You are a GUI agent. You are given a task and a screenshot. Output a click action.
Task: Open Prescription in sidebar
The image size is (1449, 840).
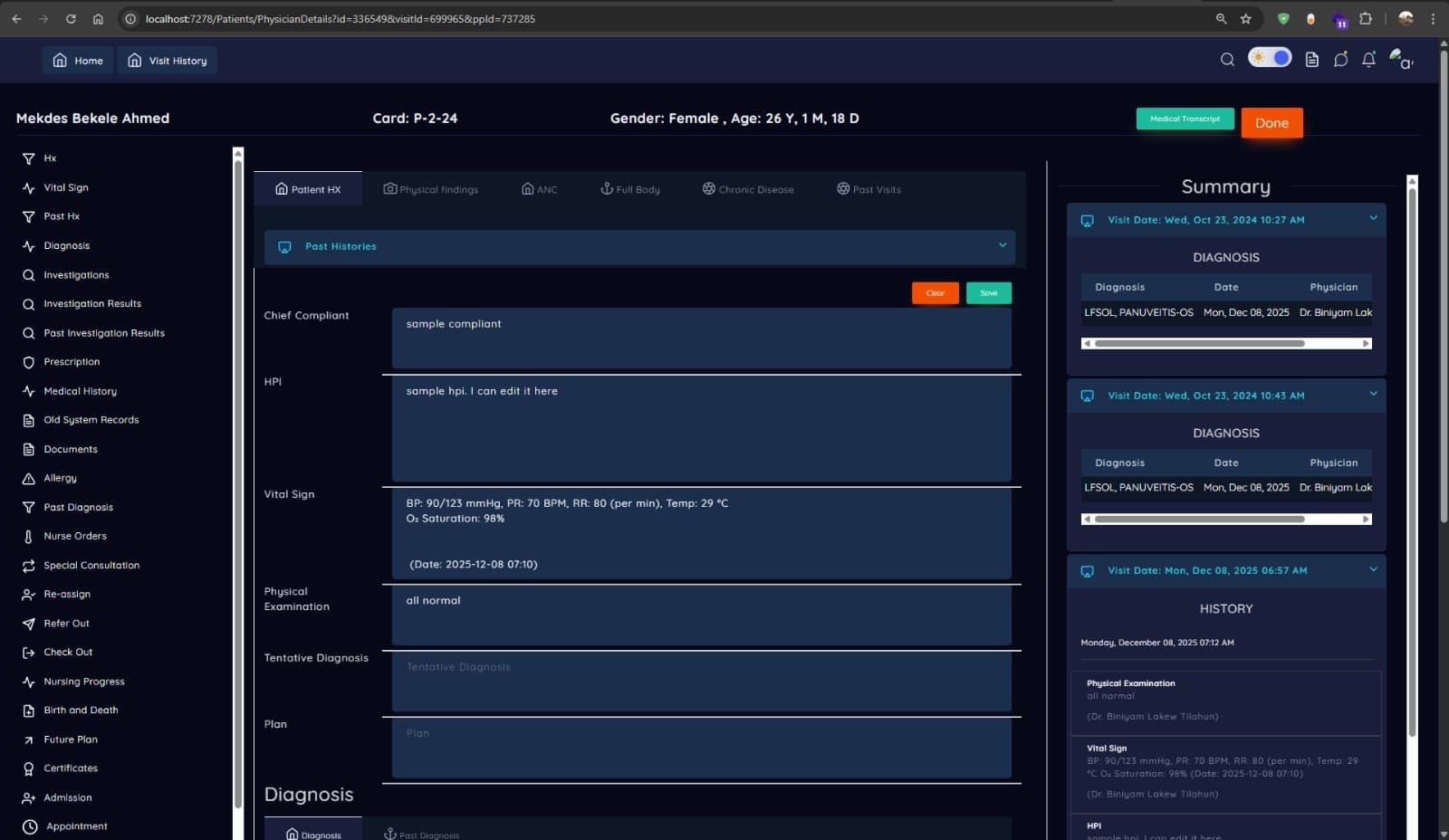(x=62, y=362)
